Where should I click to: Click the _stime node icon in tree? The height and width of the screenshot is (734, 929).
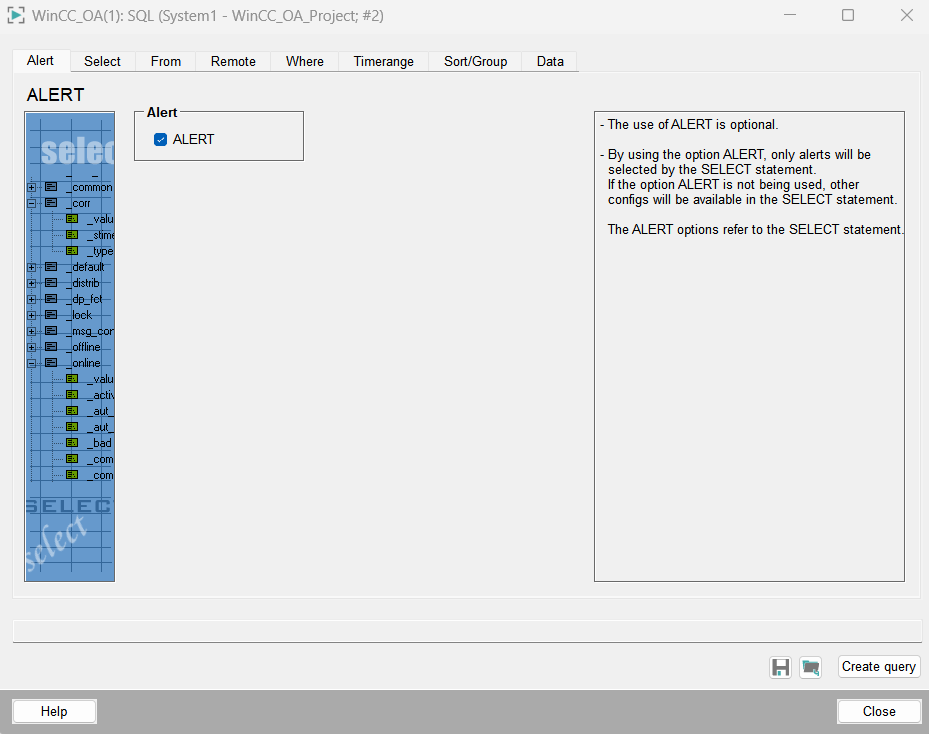pyautogui.click(x=72, y=235)
